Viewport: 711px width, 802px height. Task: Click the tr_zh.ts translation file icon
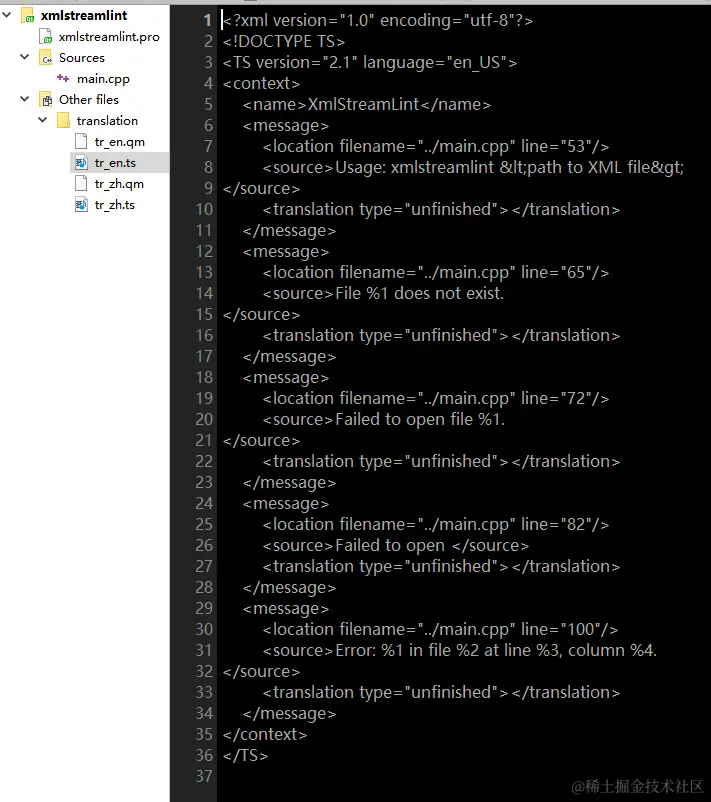81,205
